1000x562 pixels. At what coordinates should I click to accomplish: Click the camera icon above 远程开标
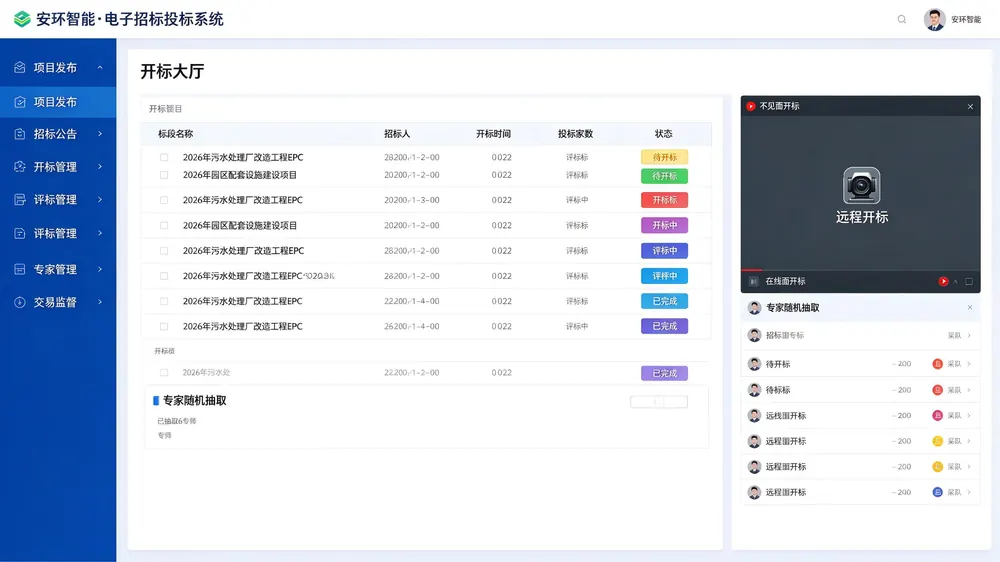[862, 186]
